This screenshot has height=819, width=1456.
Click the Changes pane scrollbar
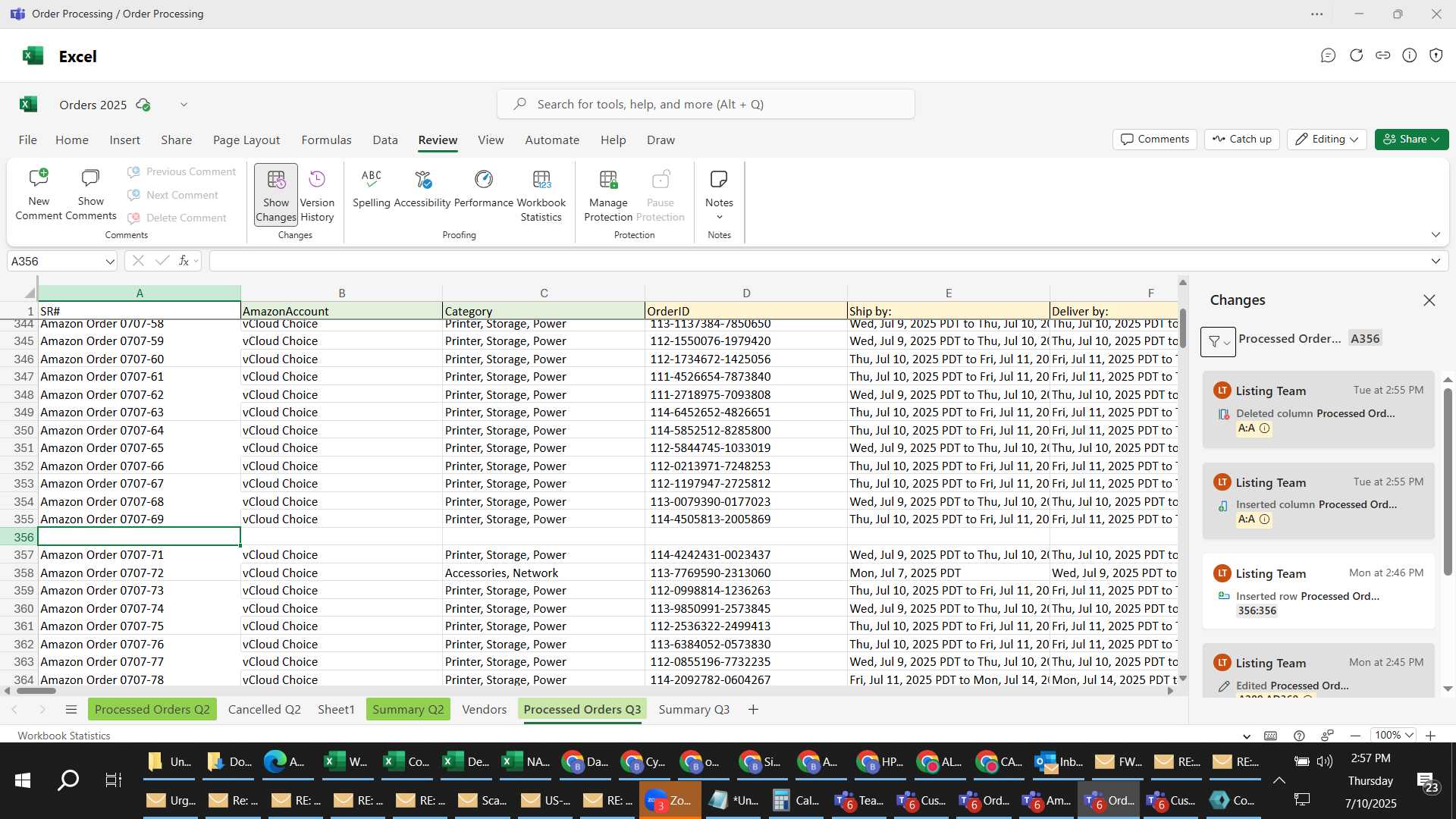point(1447,482)
